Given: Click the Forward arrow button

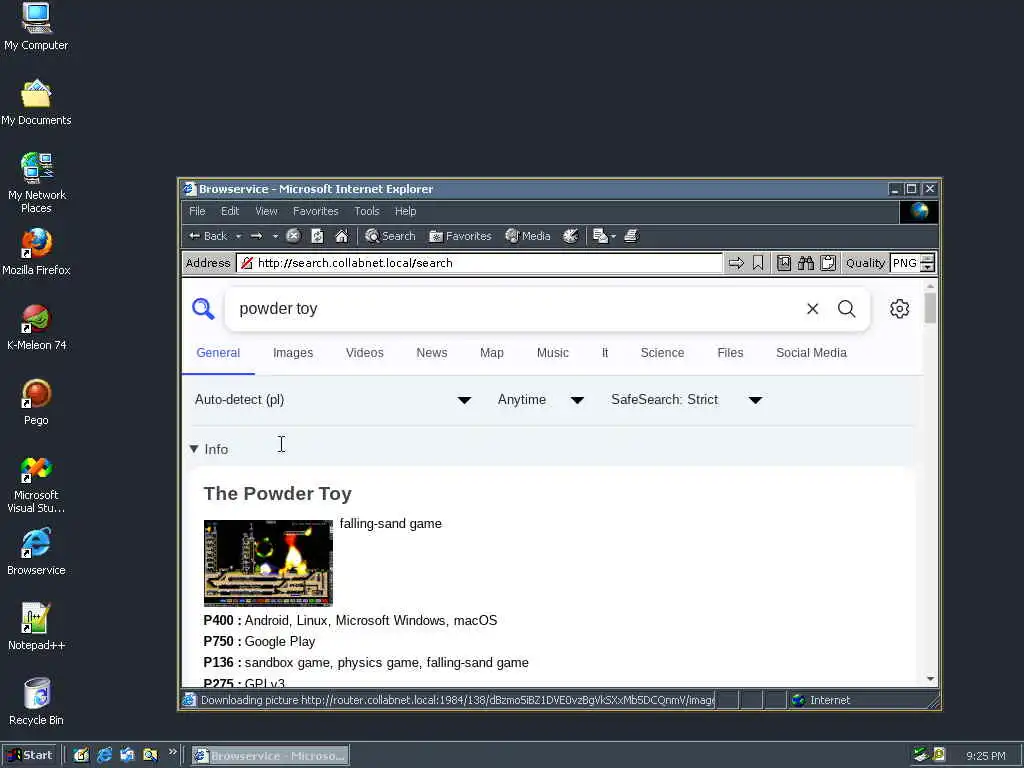Looking at the screenshot, I should pos(257,236).
